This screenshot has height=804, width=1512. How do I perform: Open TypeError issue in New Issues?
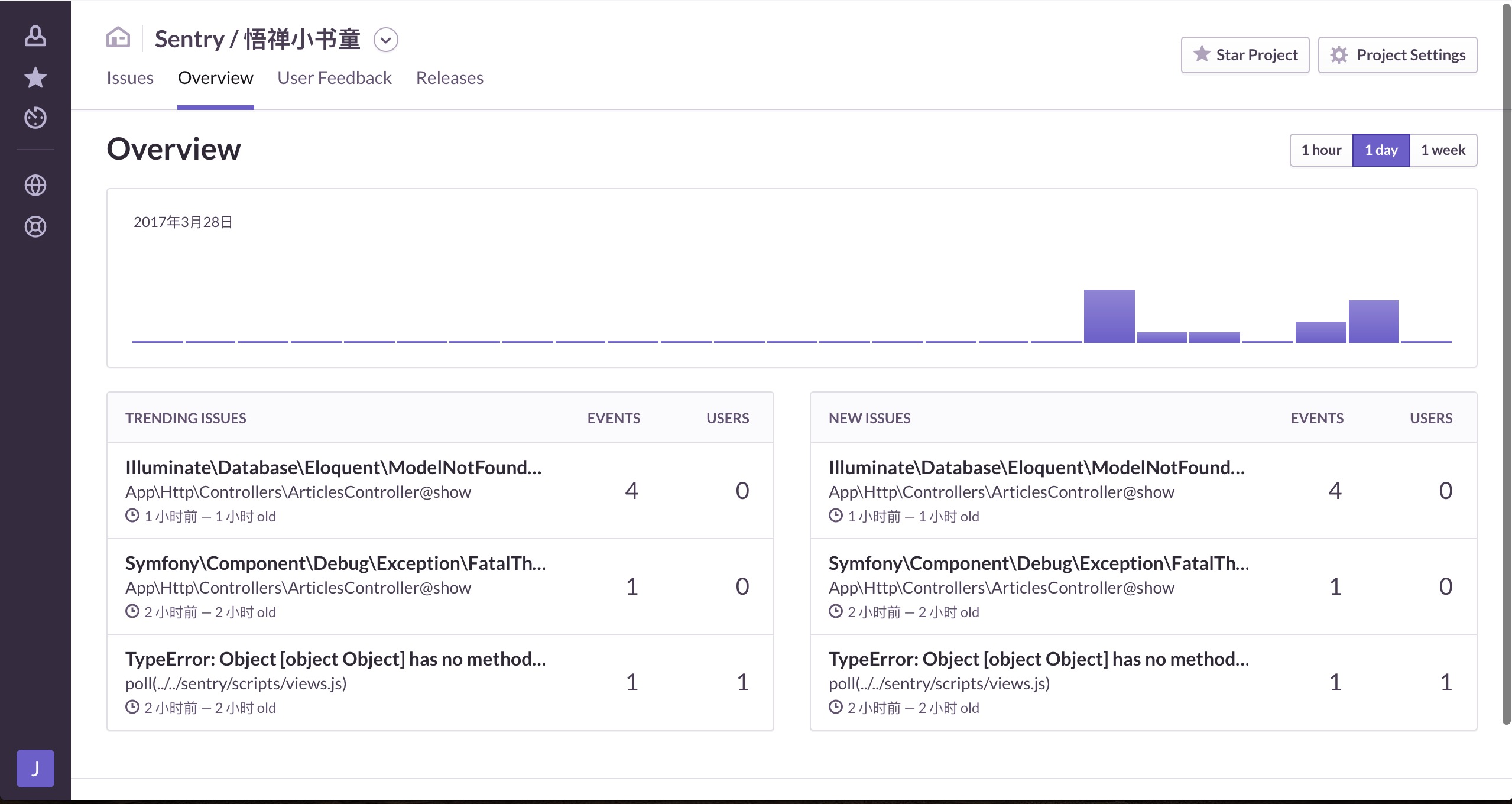pos(1039,659)
